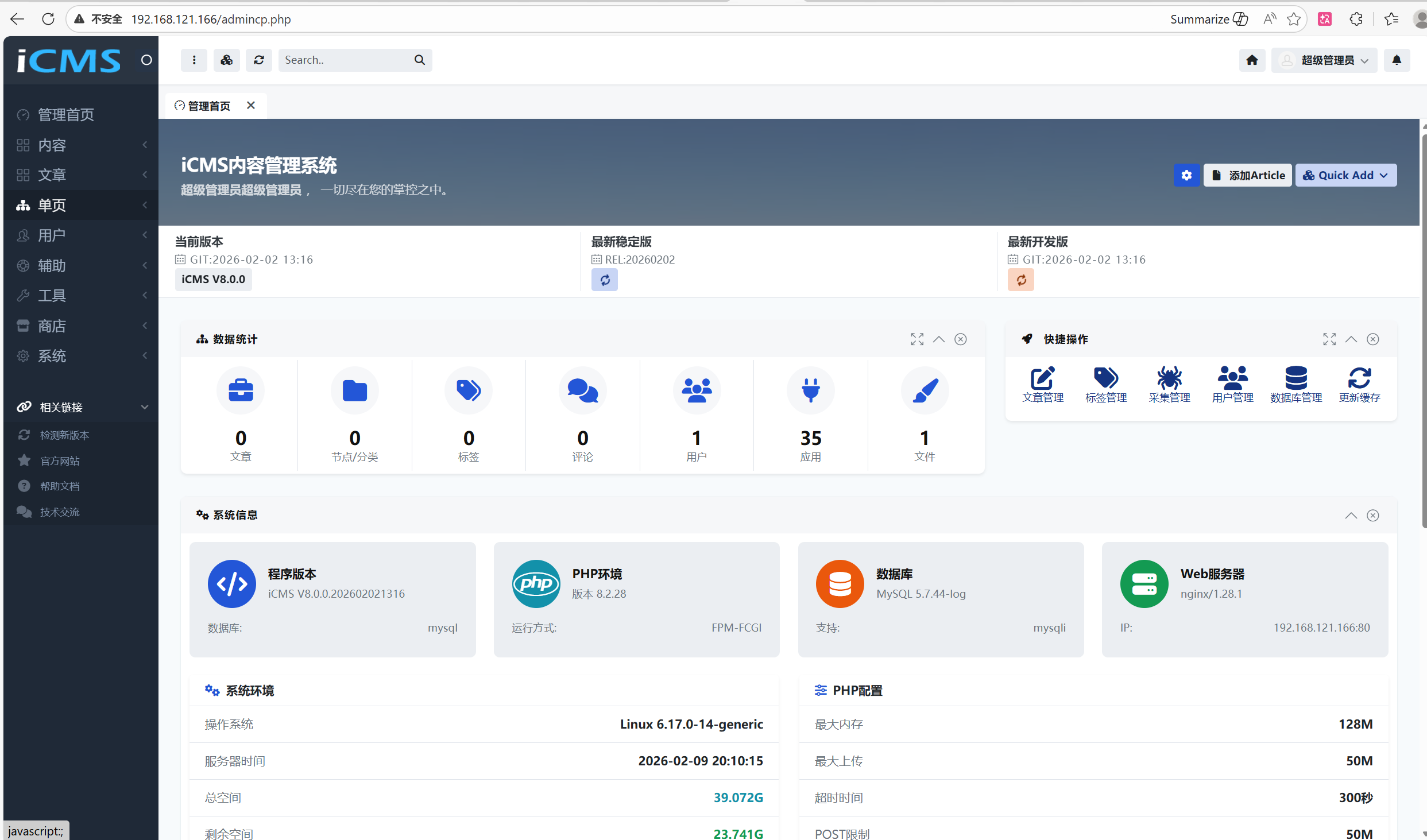Open the notification bell icon
The image size is (1427, 840).
1397,60
